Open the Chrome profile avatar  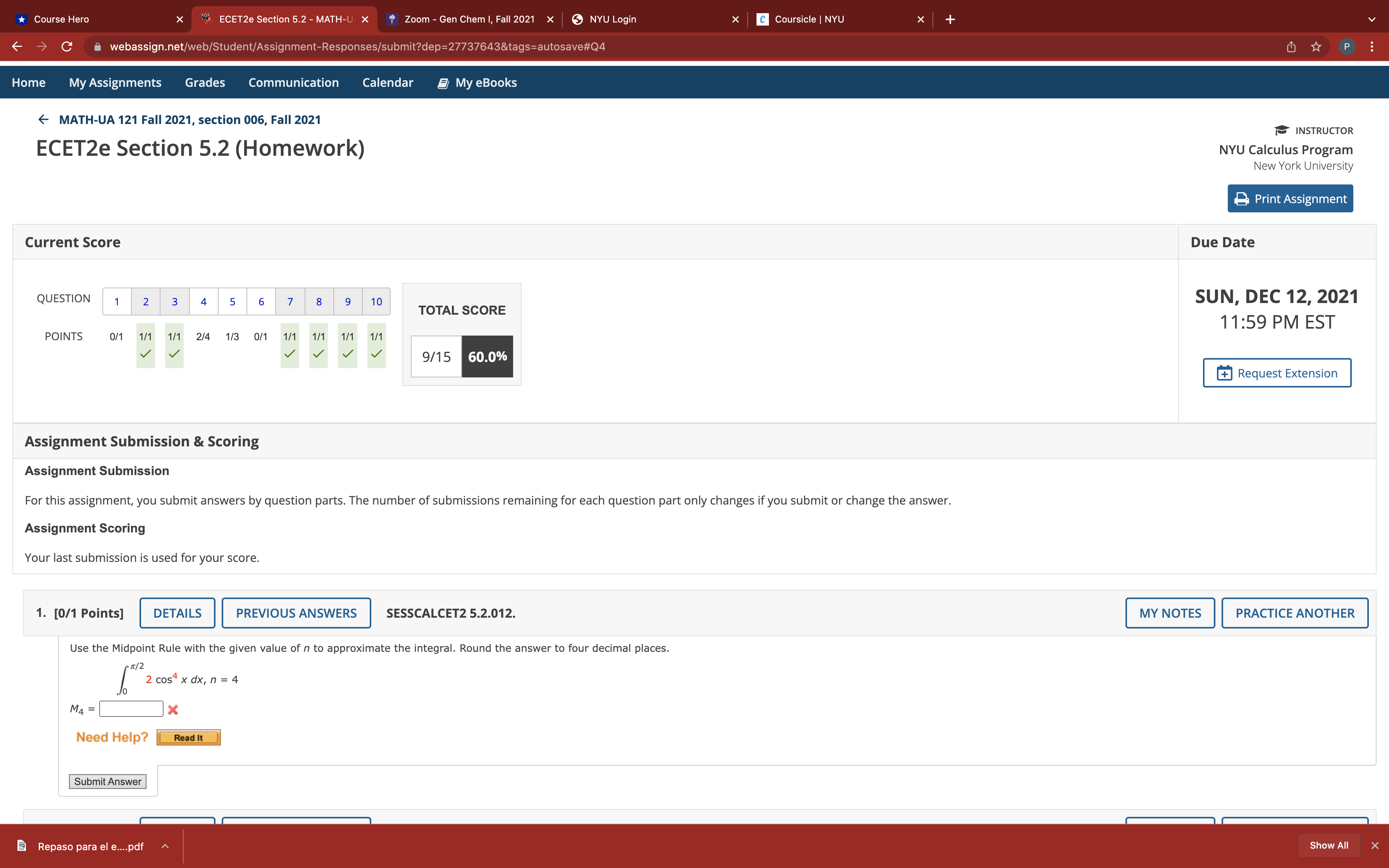pyautogui.click(x=1346, y=46)
